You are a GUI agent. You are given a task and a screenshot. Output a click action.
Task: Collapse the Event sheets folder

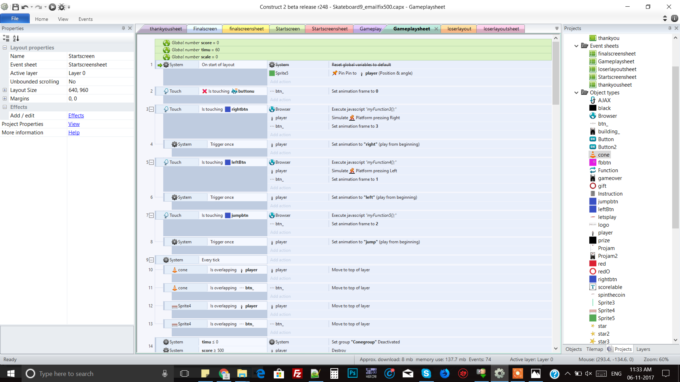tap(576, 46)
